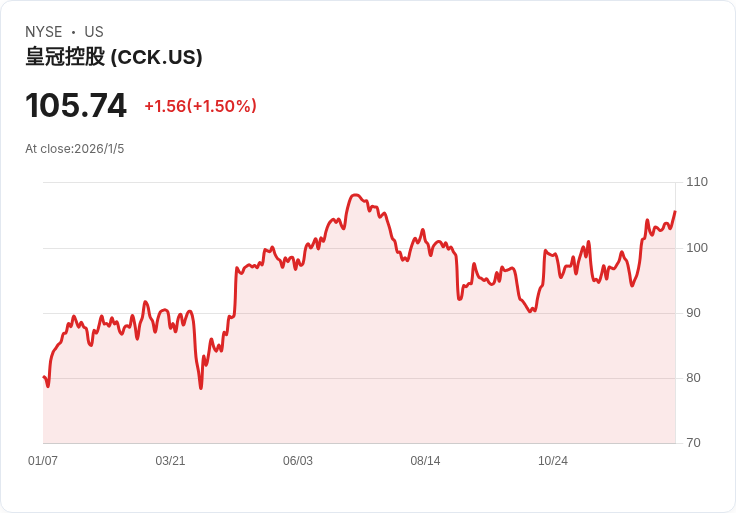Click the 110 price axis label
Screen dimensions: 736x513
(x=697, y=182)
